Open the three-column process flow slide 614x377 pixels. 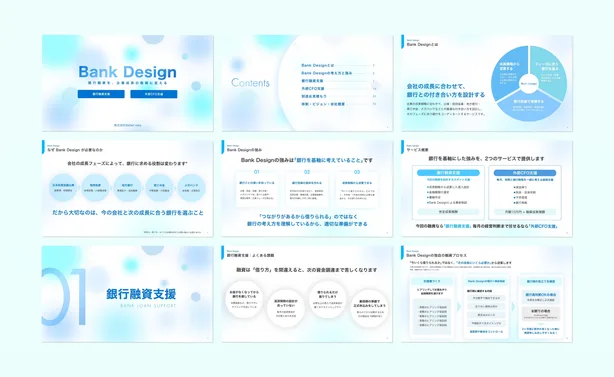(x=487, y=294)
